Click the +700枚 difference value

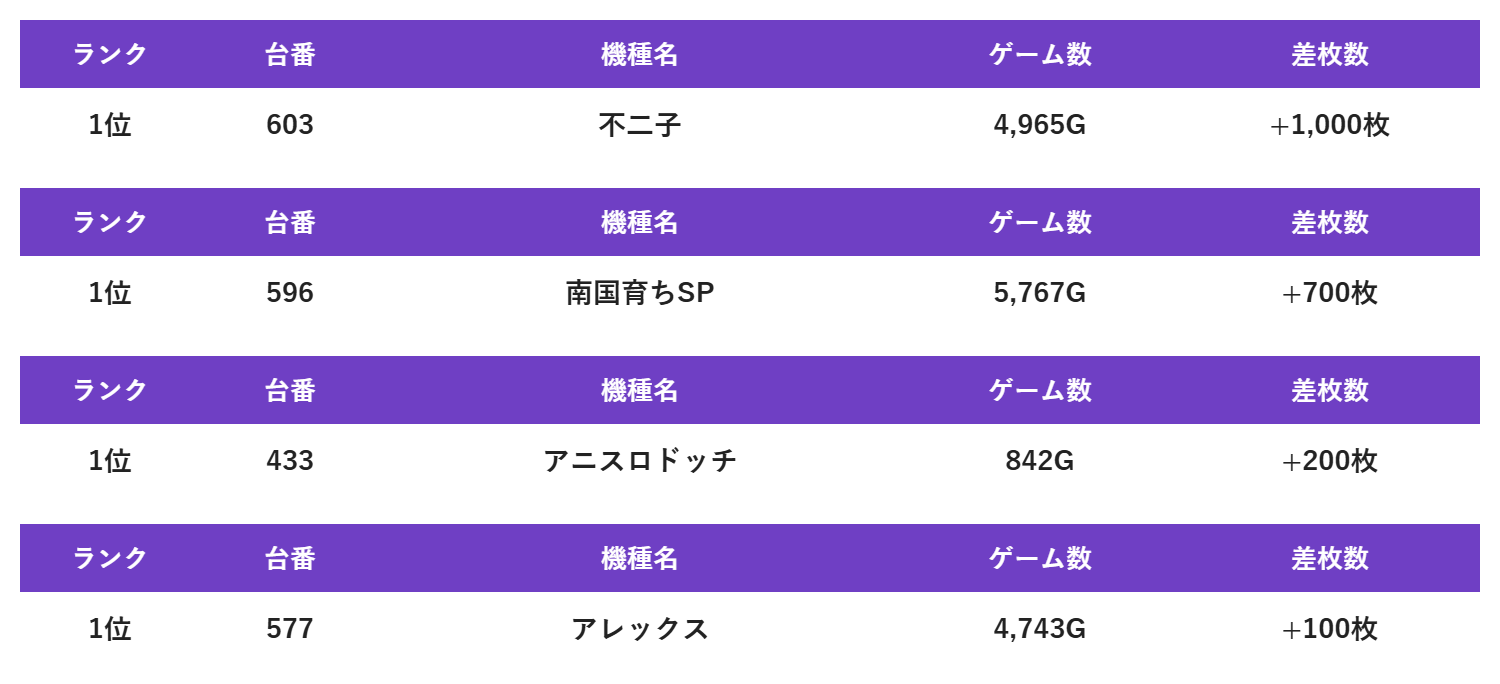pyautogui.click(x=1330, y=293)
